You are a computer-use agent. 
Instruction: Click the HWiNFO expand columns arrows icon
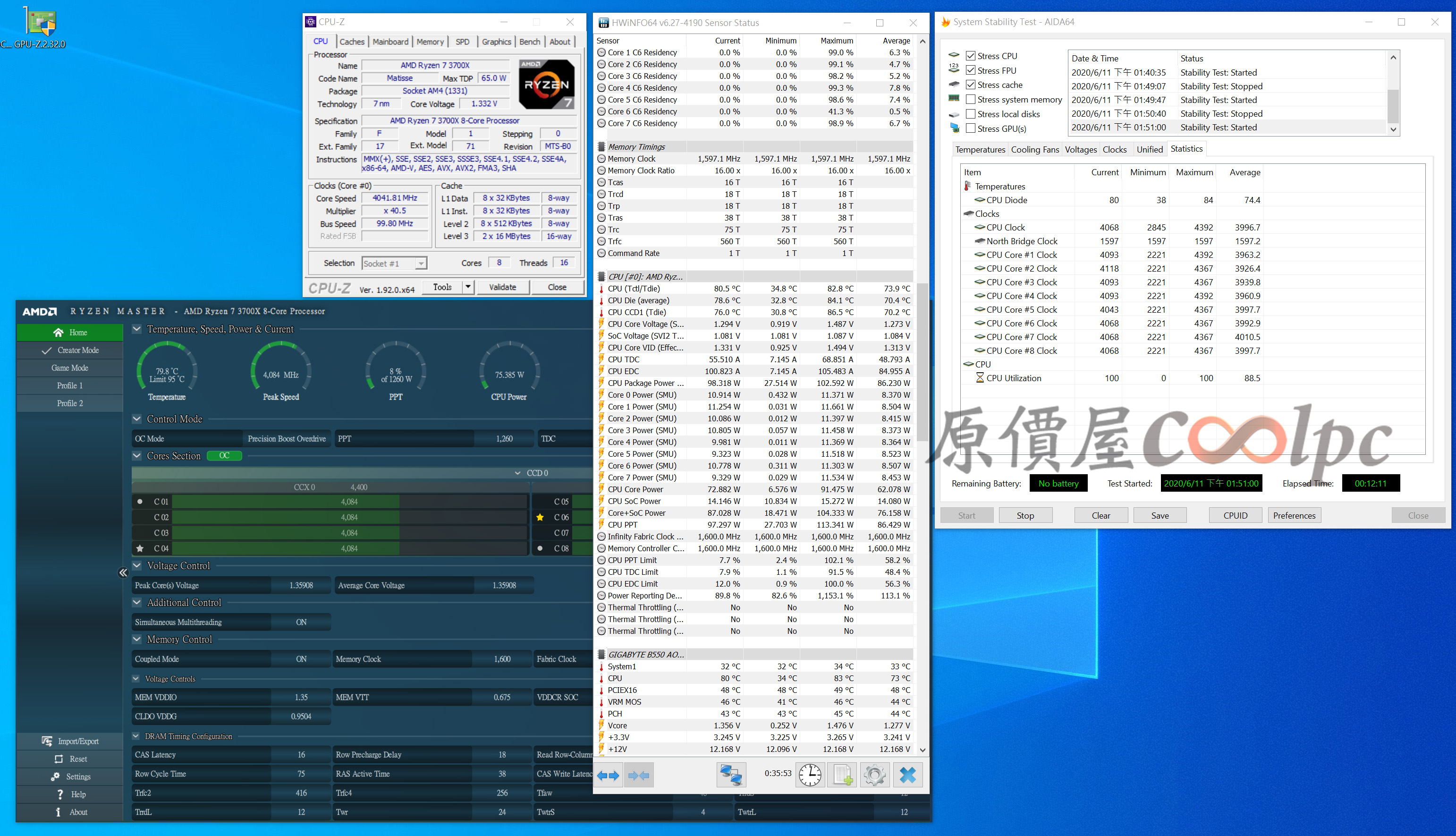click(608, 775)
